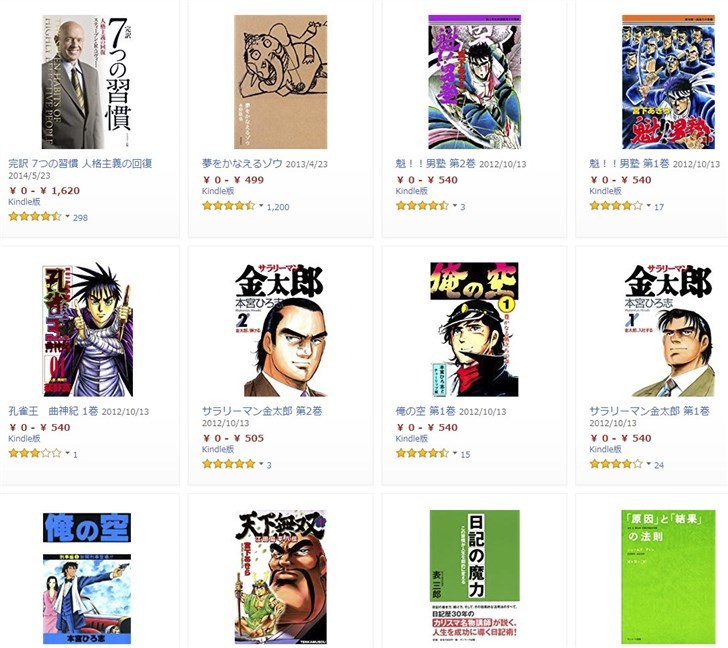Click star rating icons of 孔雀王 曲神紀

point(35,453)
